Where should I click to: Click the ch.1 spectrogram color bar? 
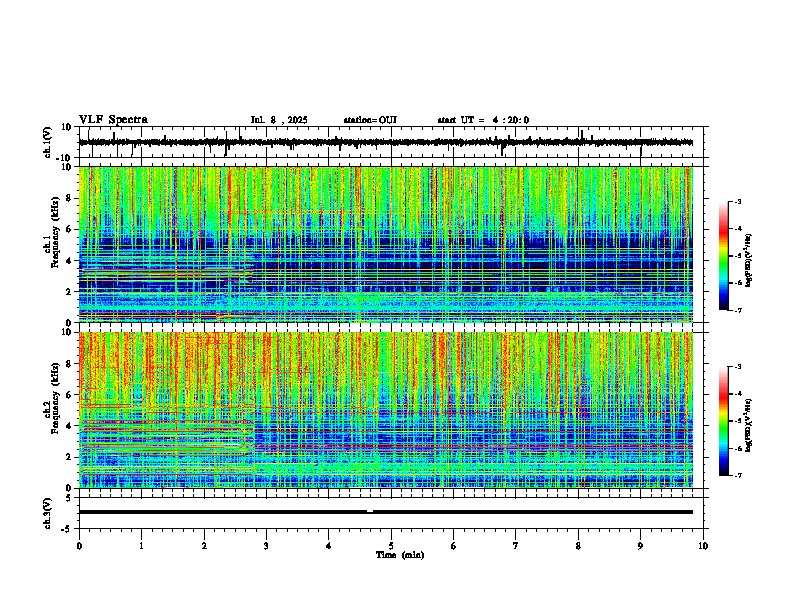(x=724, y=256)
